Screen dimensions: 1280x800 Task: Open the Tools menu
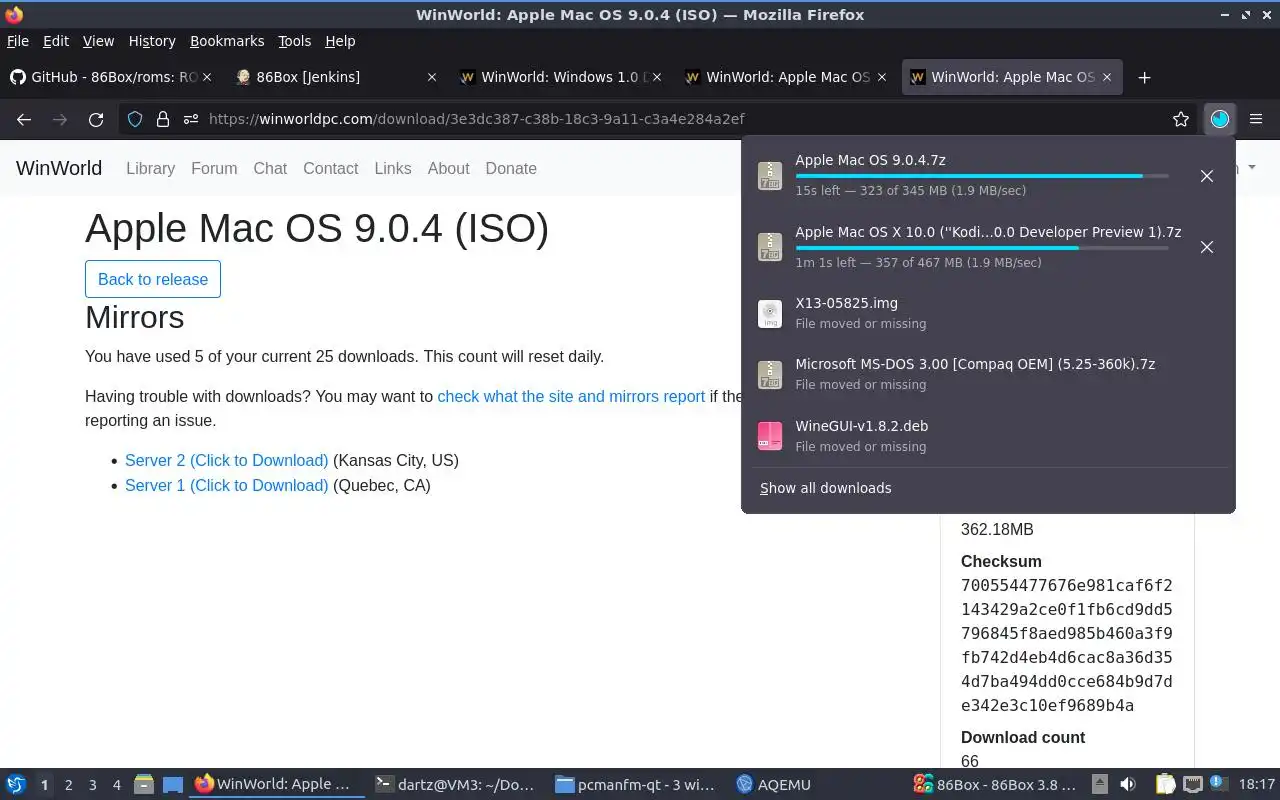tap(295, 41)
